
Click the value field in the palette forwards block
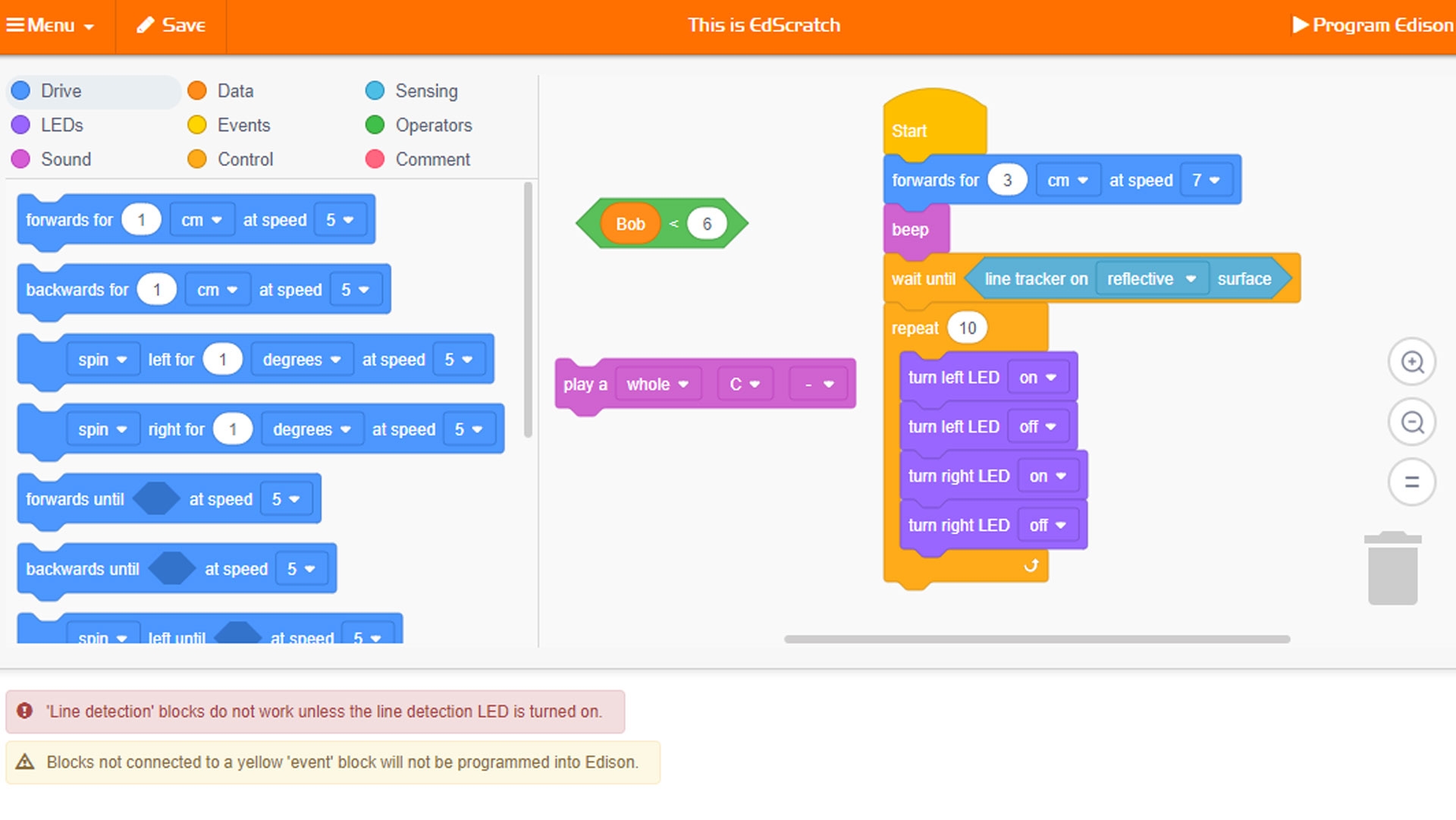[x=141, y=220]
